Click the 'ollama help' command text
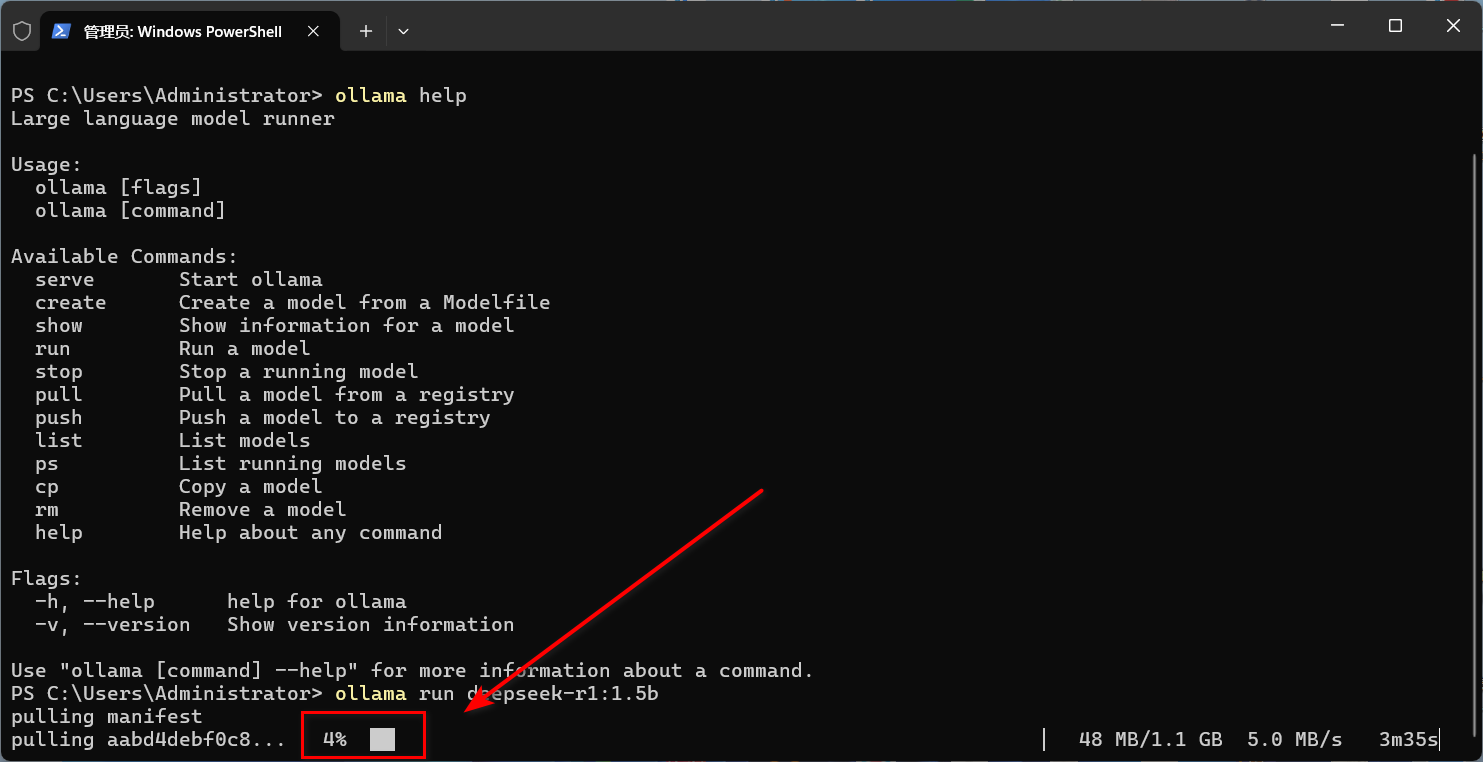The image size is (1483, 762). [x=401, y=96]
